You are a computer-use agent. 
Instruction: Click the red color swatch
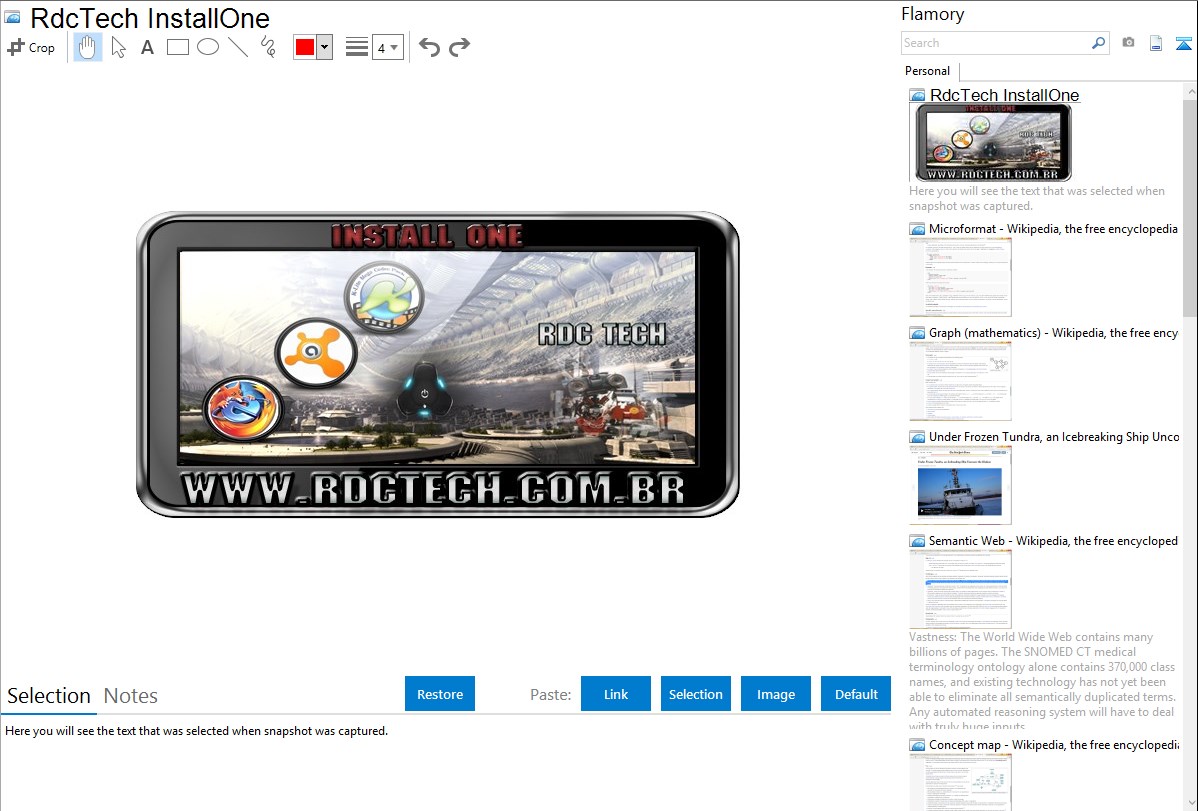tap(305, 47)
